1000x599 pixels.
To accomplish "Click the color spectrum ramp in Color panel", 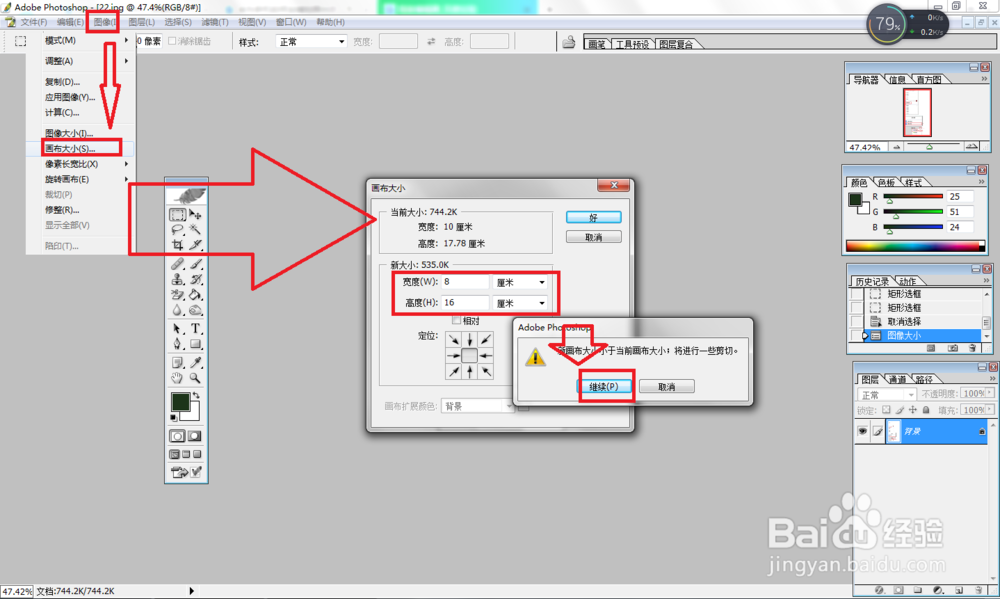I will click(915, 246).
